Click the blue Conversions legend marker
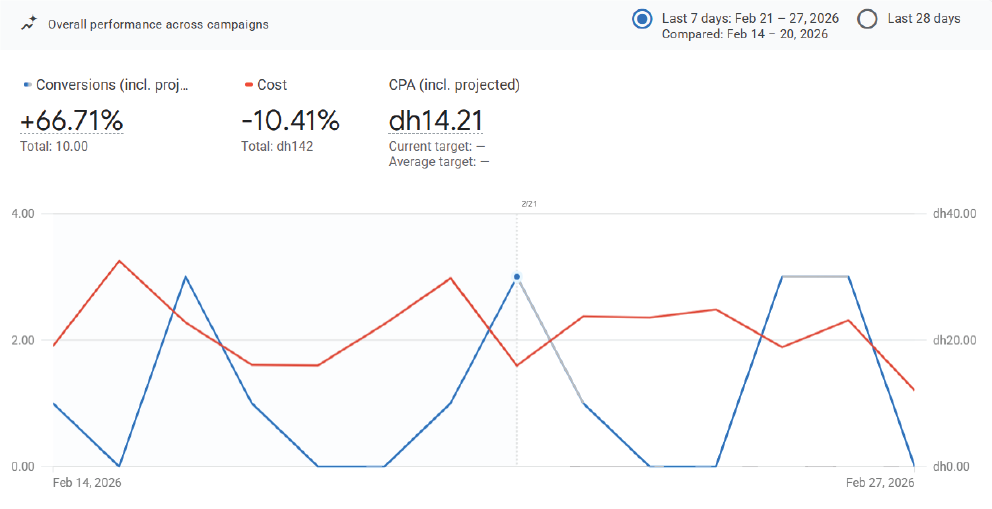 [x=27, y=86]
